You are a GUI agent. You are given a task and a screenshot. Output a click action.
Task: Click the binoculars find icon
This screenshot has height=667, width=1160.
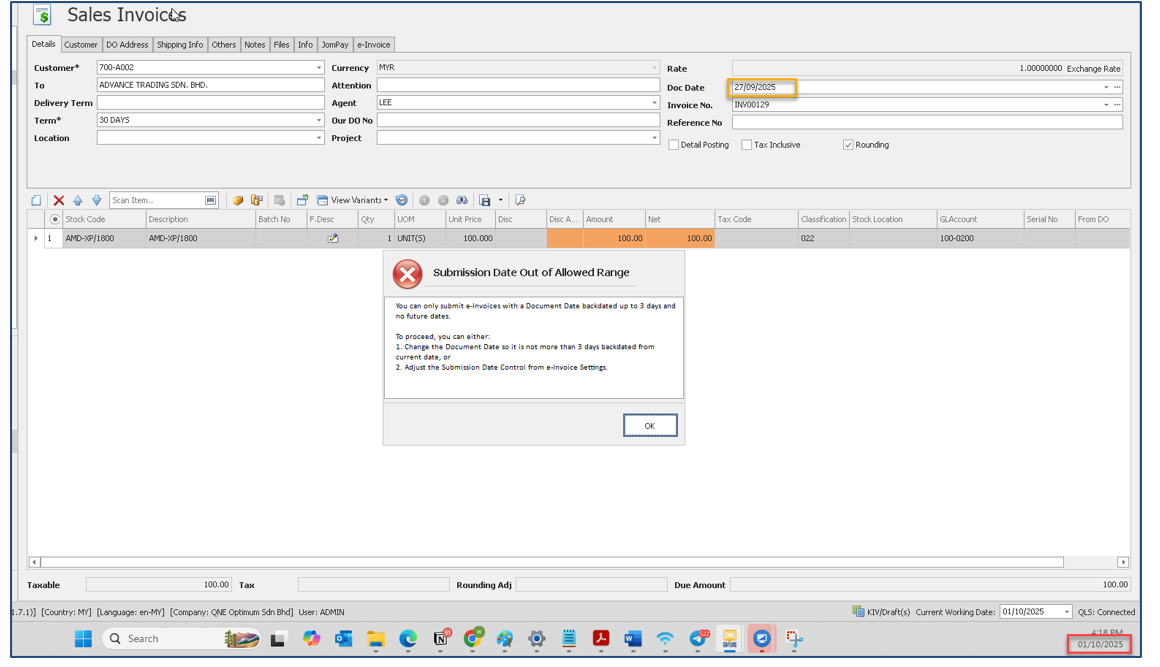point(462,200)
